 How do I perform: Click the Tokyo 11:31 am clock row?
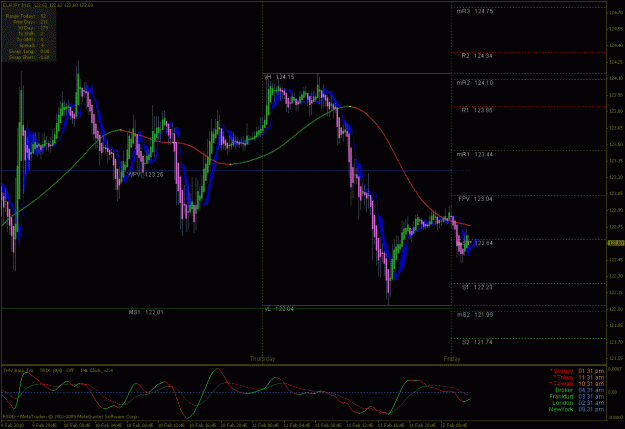[579, 378]
